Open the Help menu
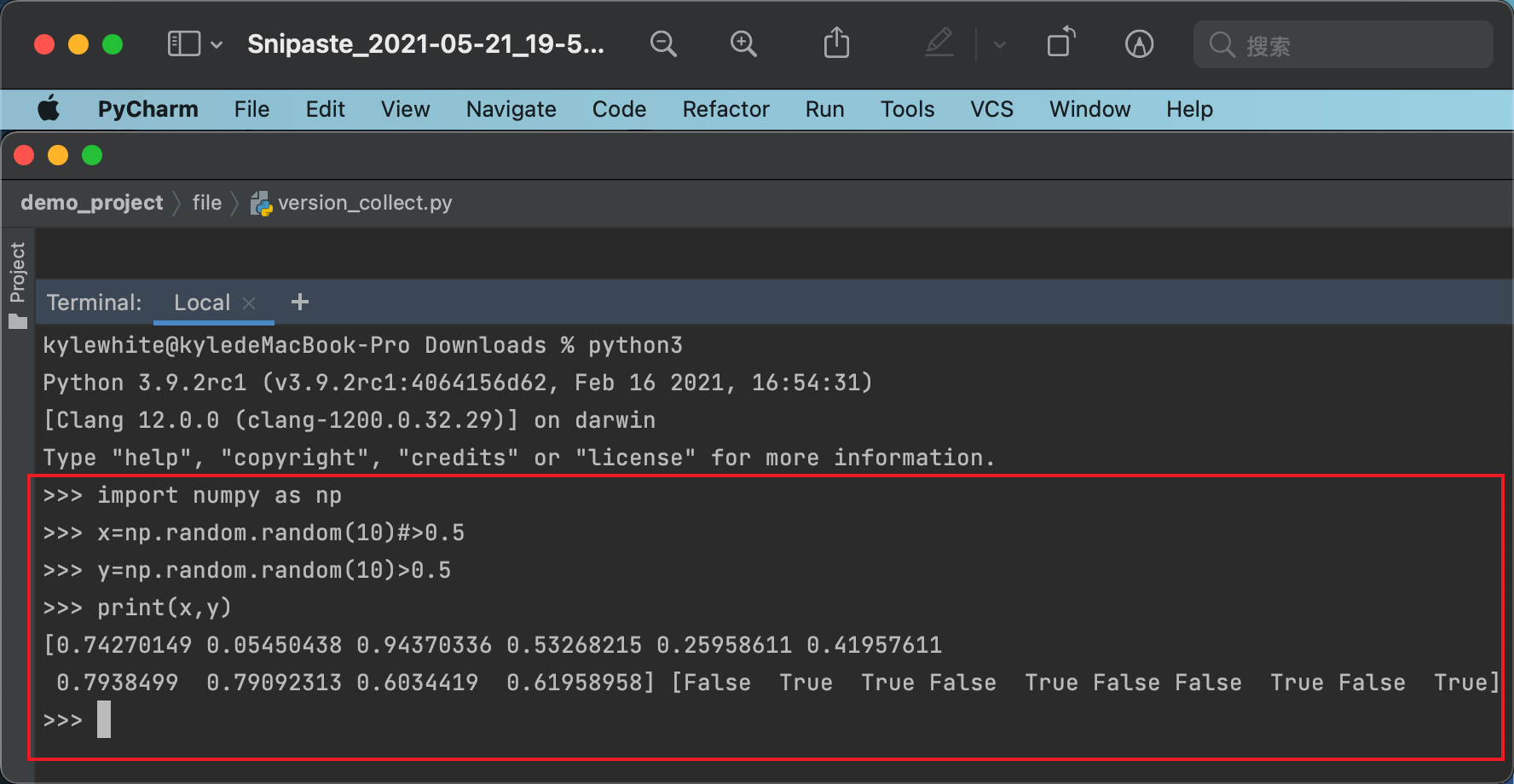This screenshot has width=1514, height=784. point(1190,109)
